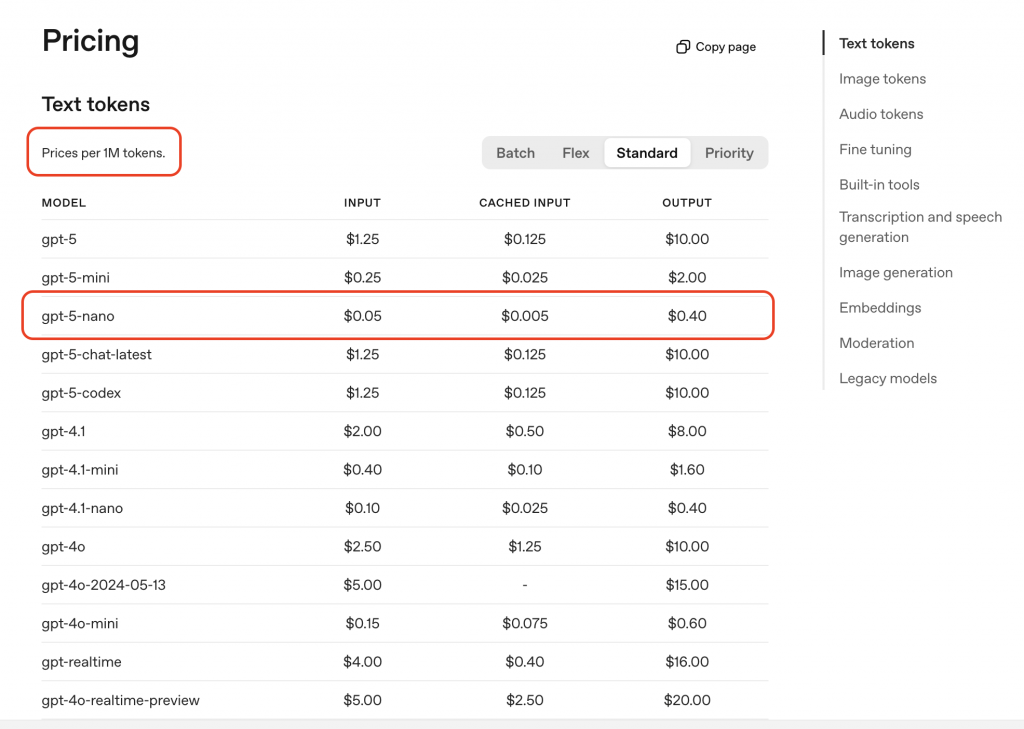
Task: Open Fine tuning section link
Action: tap(875, 150)
